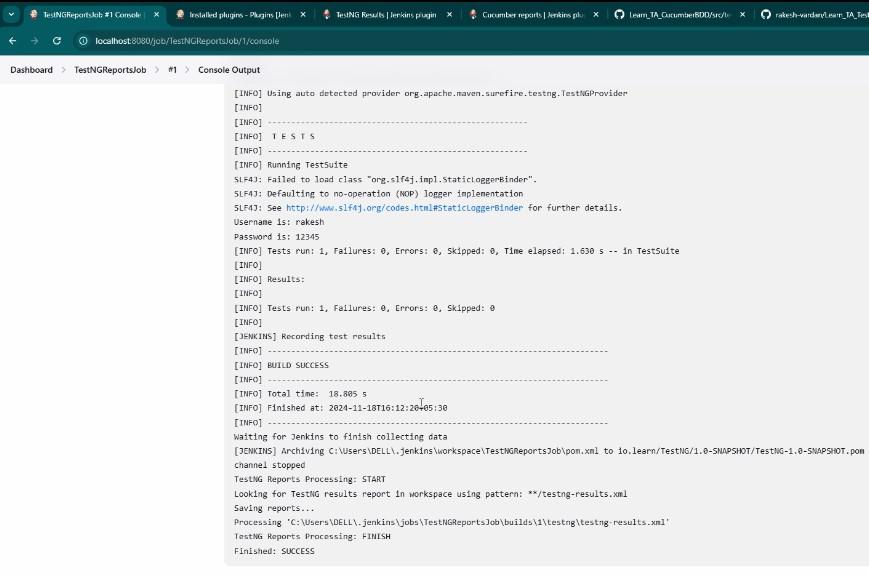
Task: Click the GitHub favicon on rakesh-vardan tab
Action: coord(766,14)
